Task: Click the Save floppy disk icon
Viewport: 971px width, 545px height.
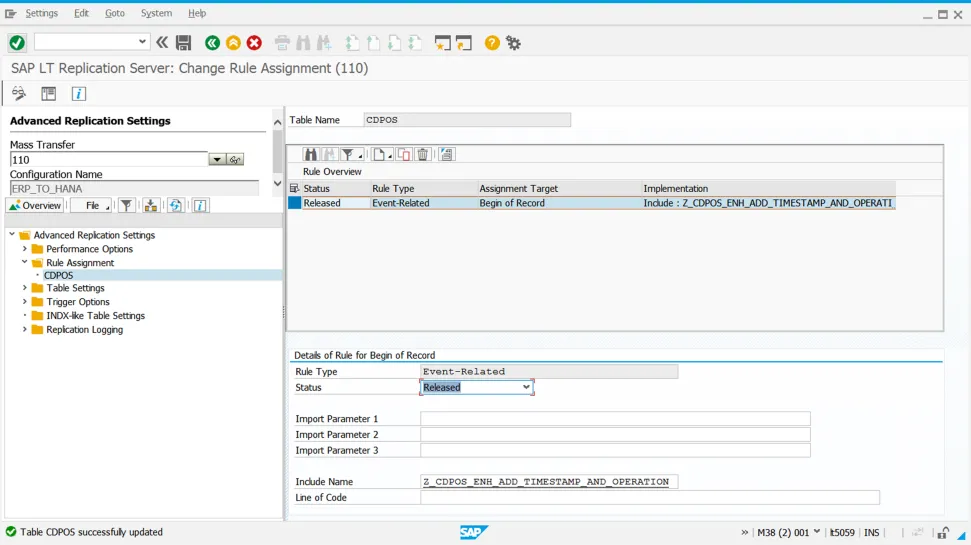Action: point(183,43)
